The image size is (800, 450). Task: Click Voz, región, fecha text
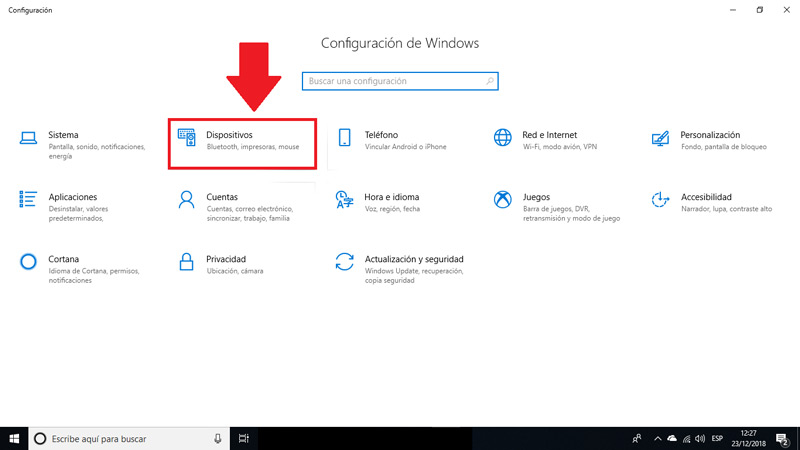click(x=392, y=209)
